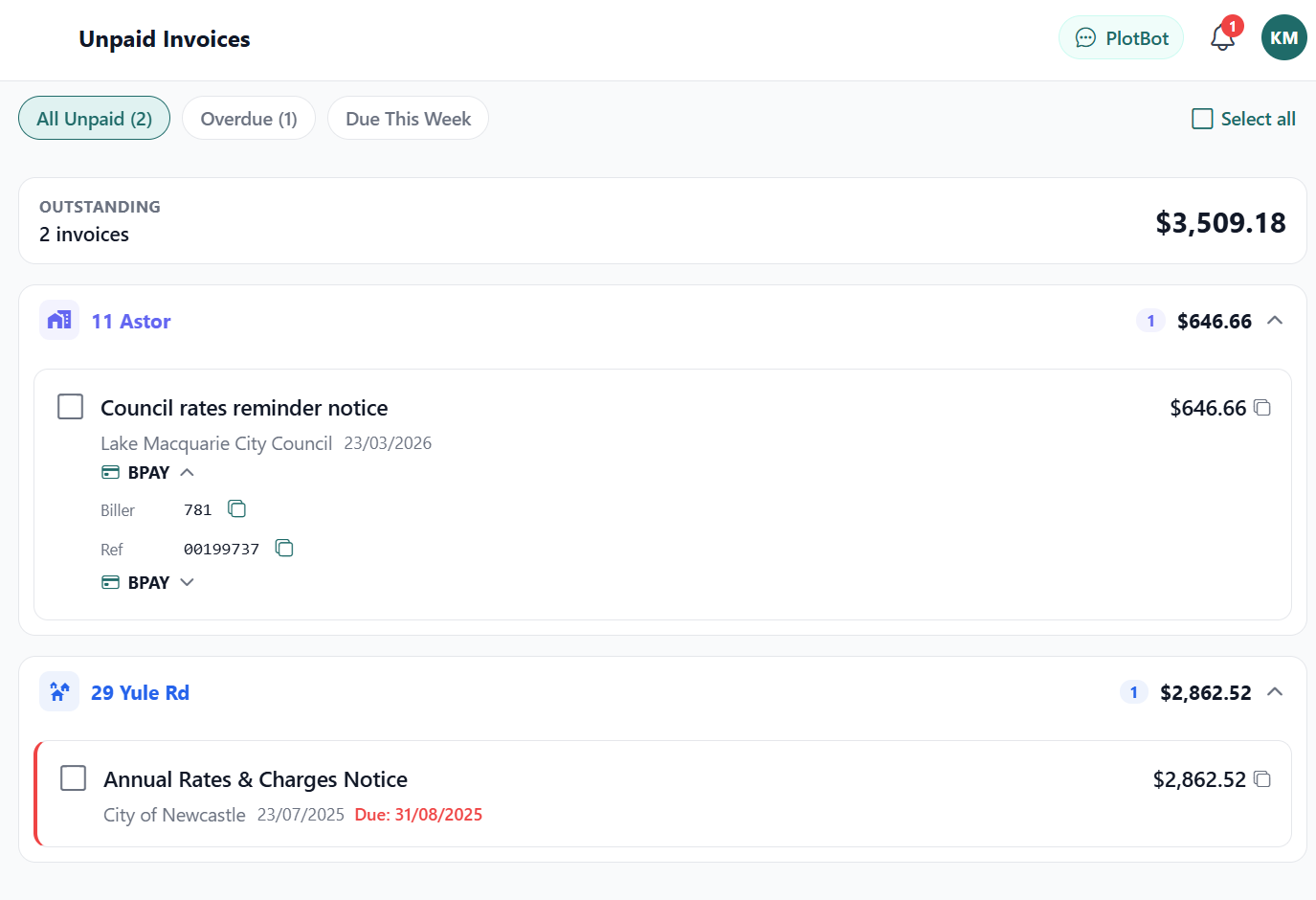This screenshot has width=1316, height=900.
Task: Open the notifications bell
Action: tap(1222, 38)
